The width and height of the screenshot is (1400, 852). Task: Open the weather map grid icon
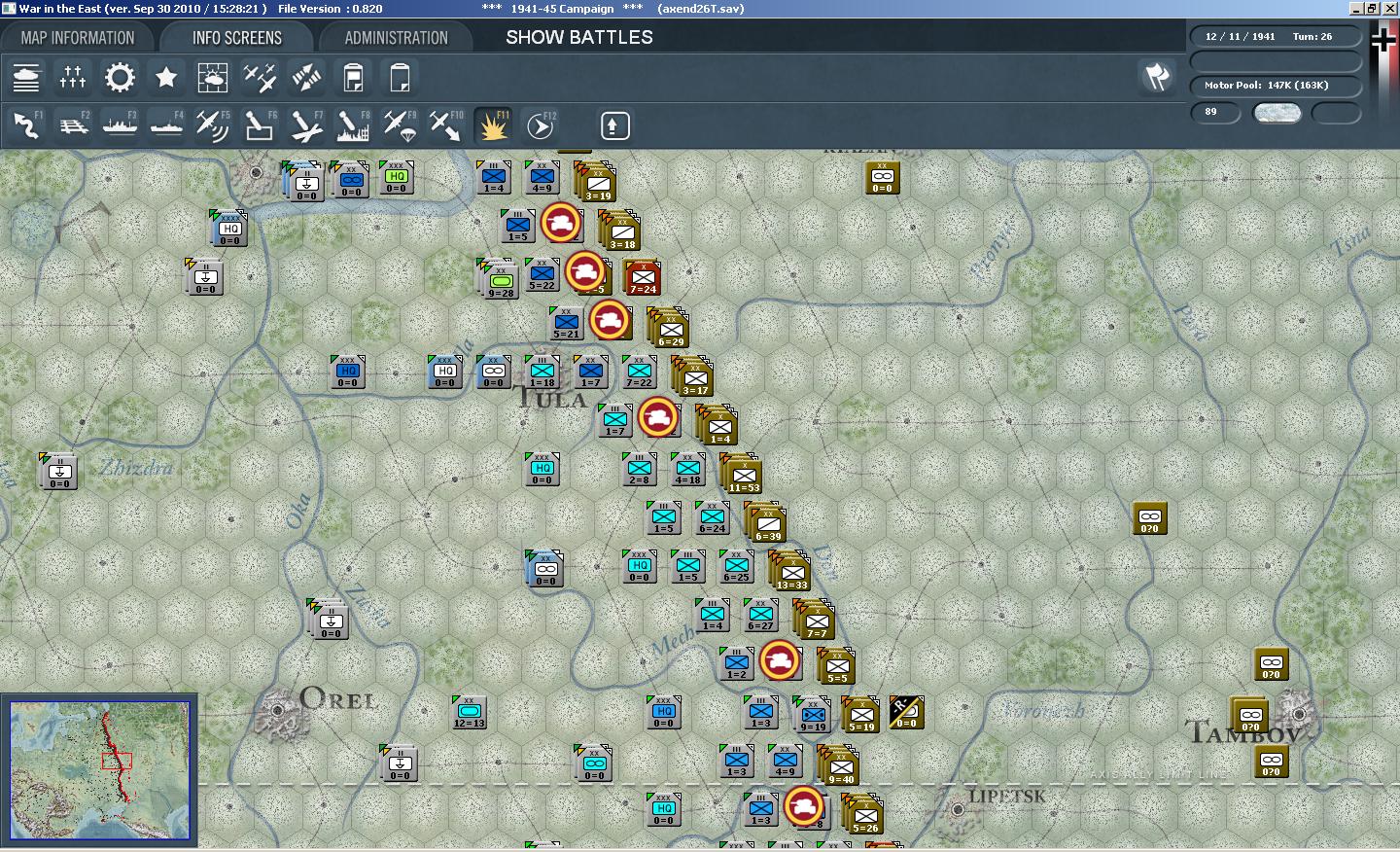point(213,77)
